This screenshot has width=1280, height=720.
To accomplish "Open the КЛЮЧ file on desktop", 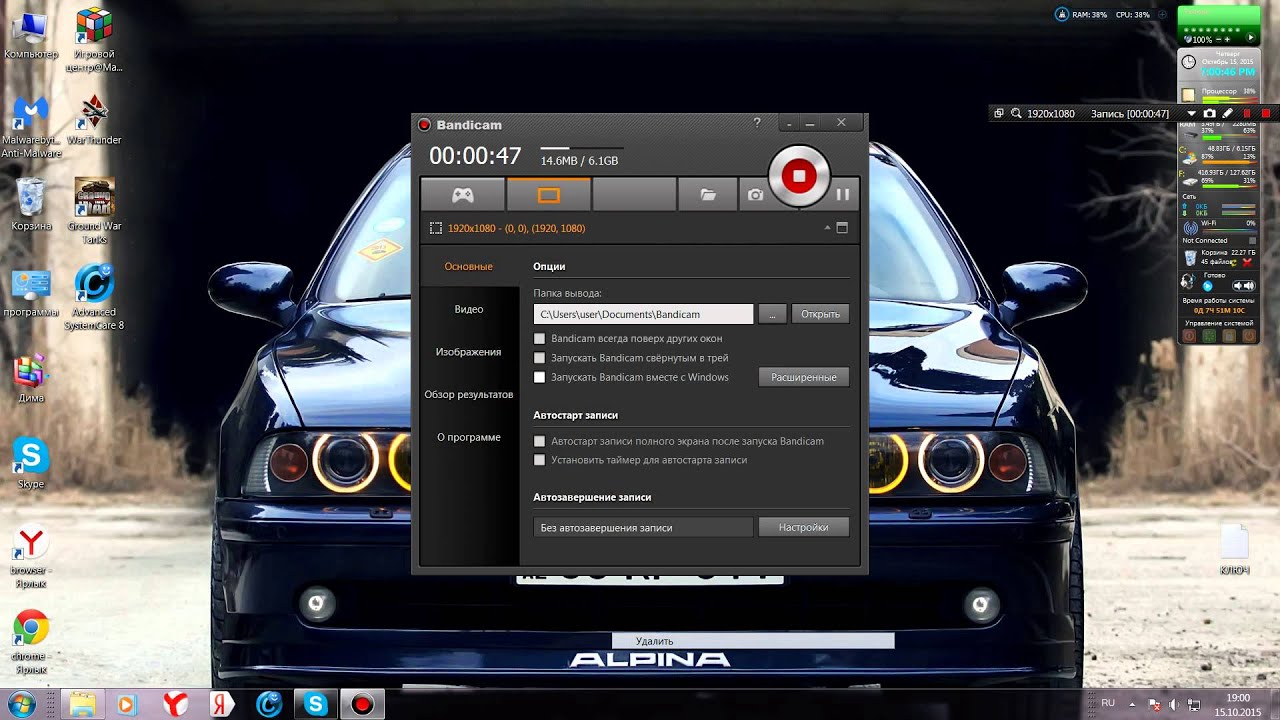I will coord(1235,549).
